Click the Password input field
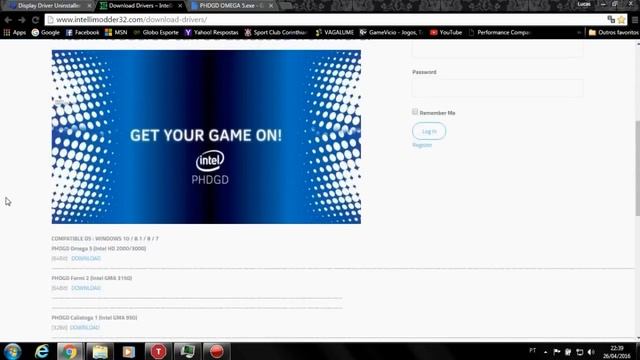The height and width of the screenshot is (360, 640). coord(498,88)
